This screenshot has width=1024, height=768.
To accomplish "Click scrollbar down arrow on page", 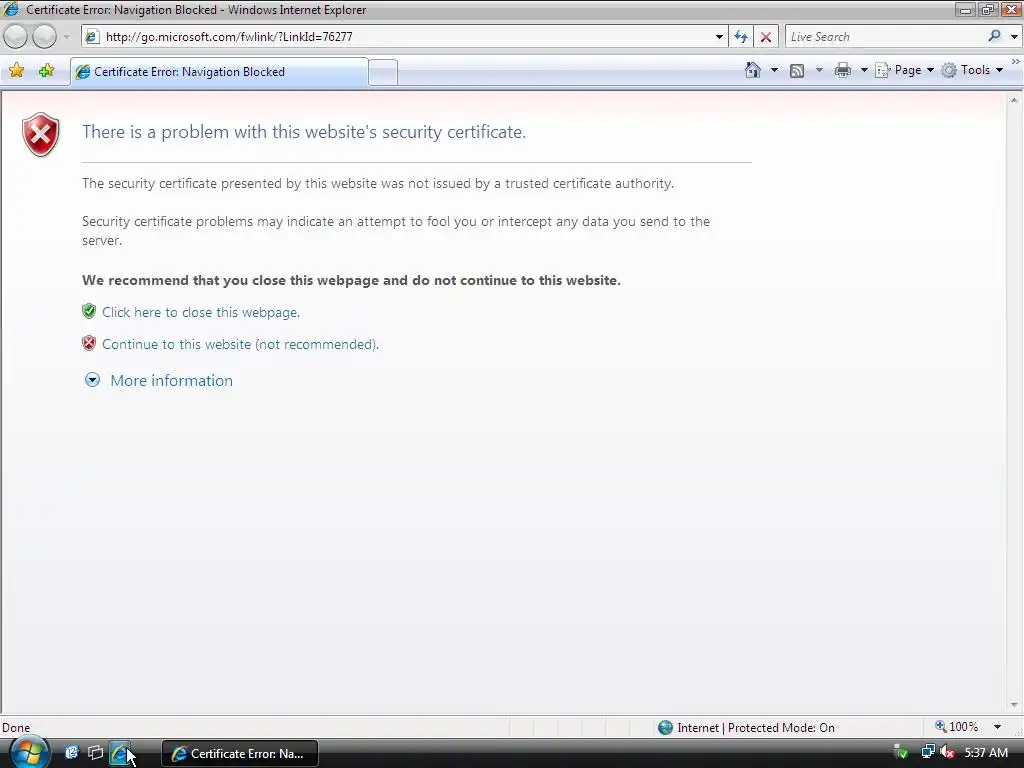I will tap(1014, 705).
